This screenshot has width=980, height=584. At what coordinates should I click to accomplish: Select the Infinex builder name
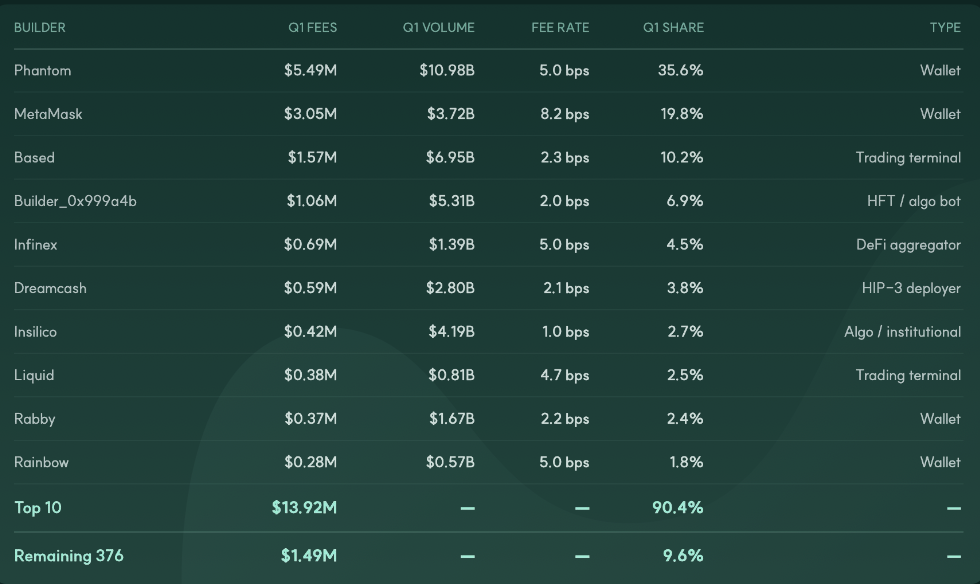coord(36,244)
